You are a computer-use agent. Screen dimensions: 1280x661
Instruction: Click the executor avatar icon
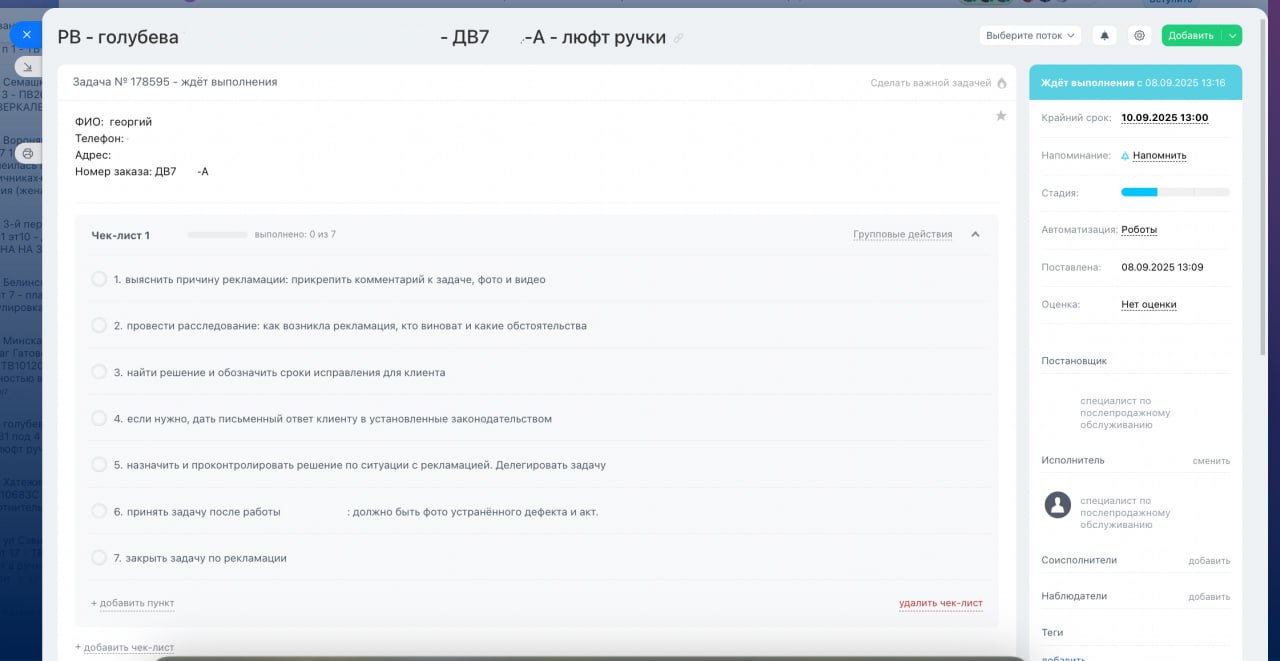tap(1058, 504)
